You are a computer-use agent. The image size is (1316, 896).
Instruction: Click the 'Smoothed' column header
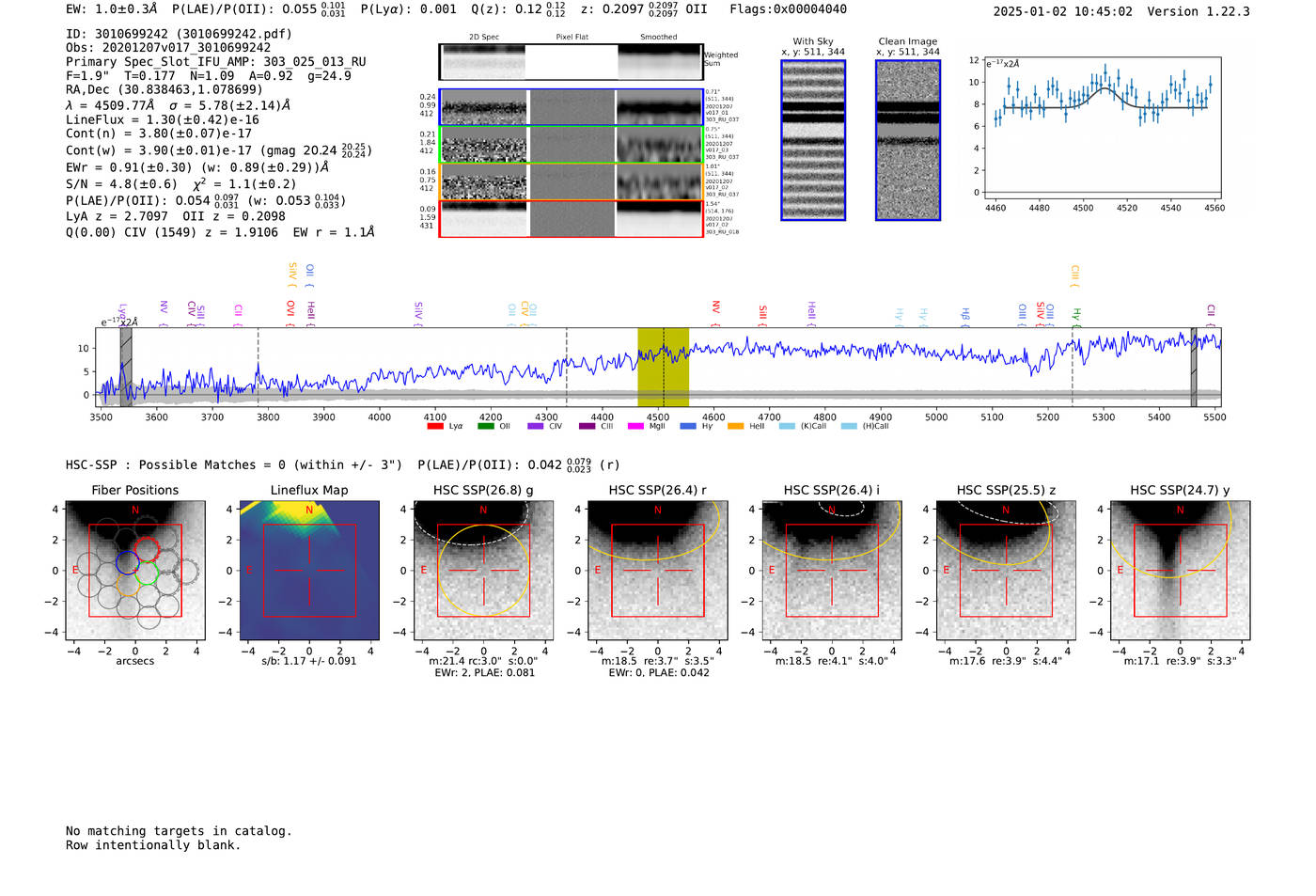tap(659, 38)
